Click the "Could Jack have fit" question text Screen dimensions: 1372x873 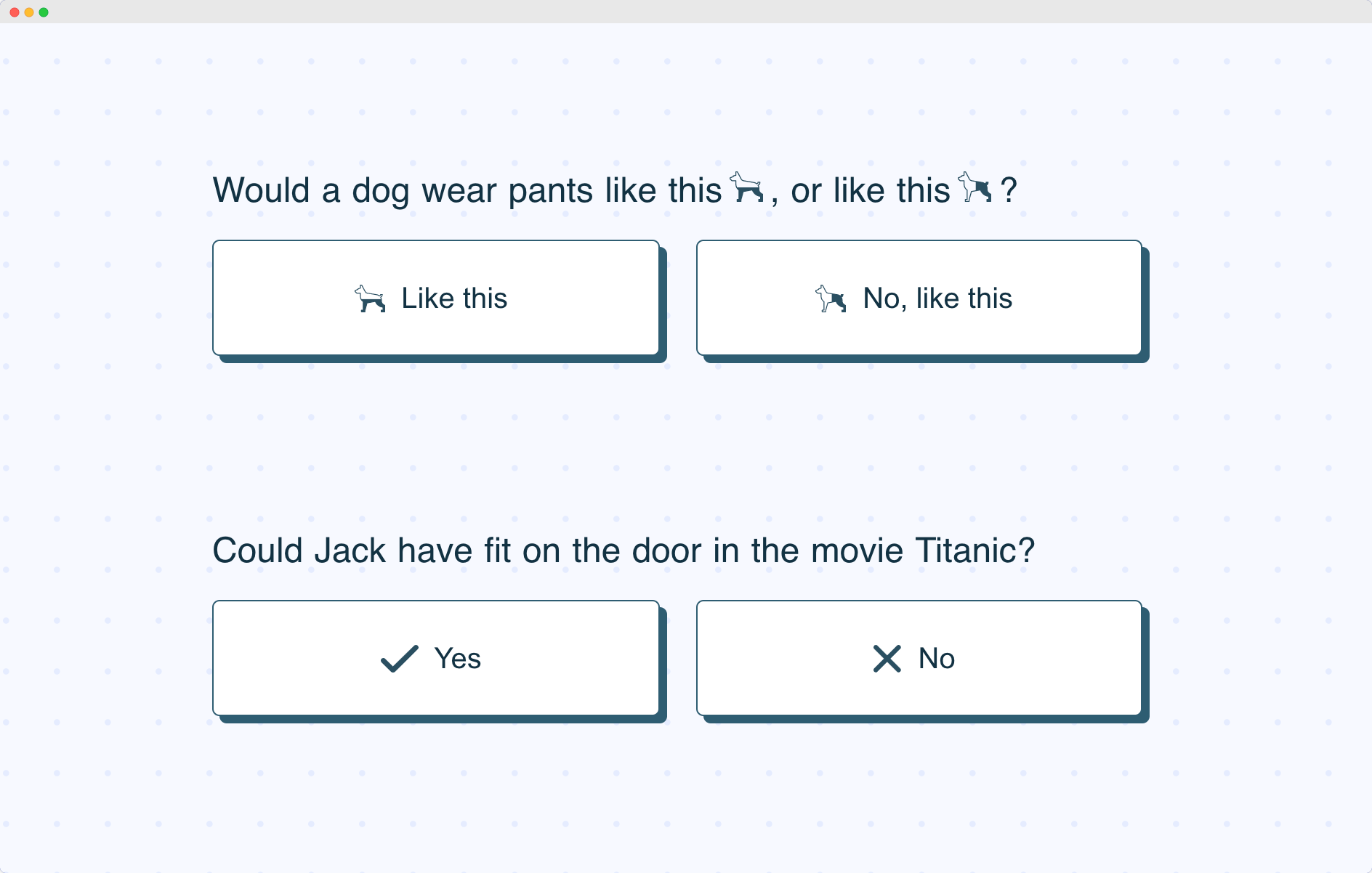coord(624,551)
